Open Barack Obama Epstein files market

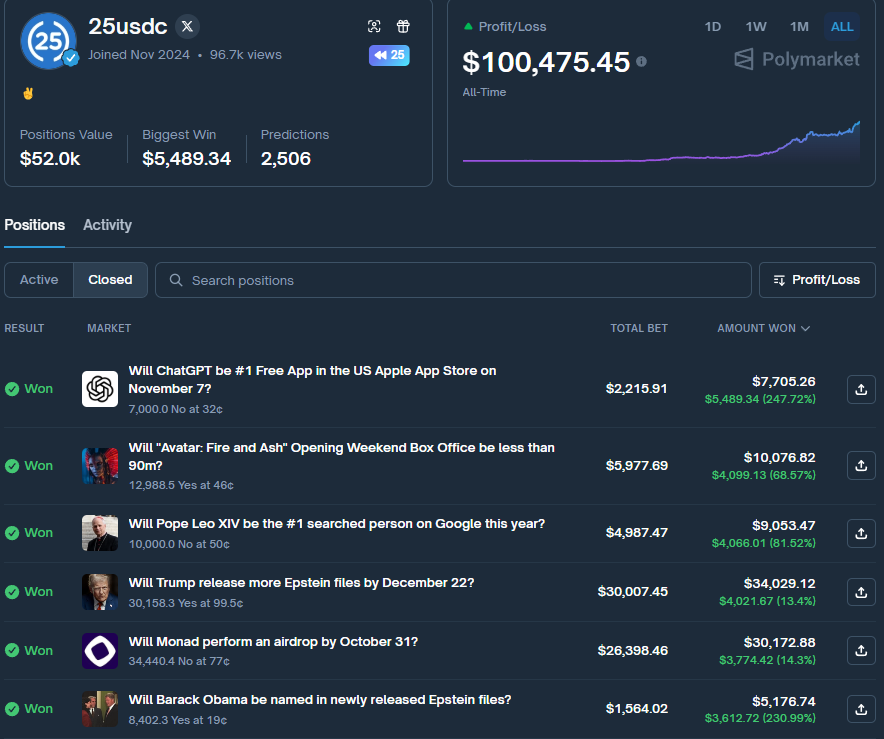coord(320,700)
